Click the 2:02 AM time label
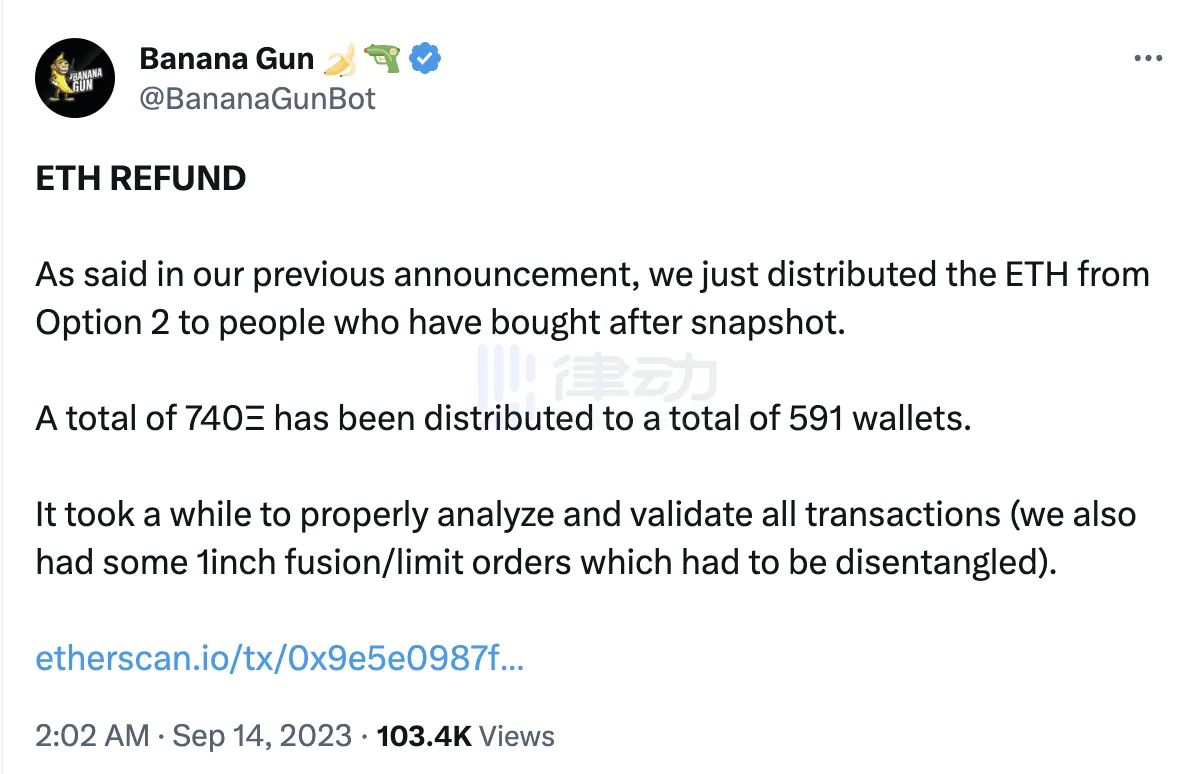This screenshot has height=774, width=1196. [90, 736]
